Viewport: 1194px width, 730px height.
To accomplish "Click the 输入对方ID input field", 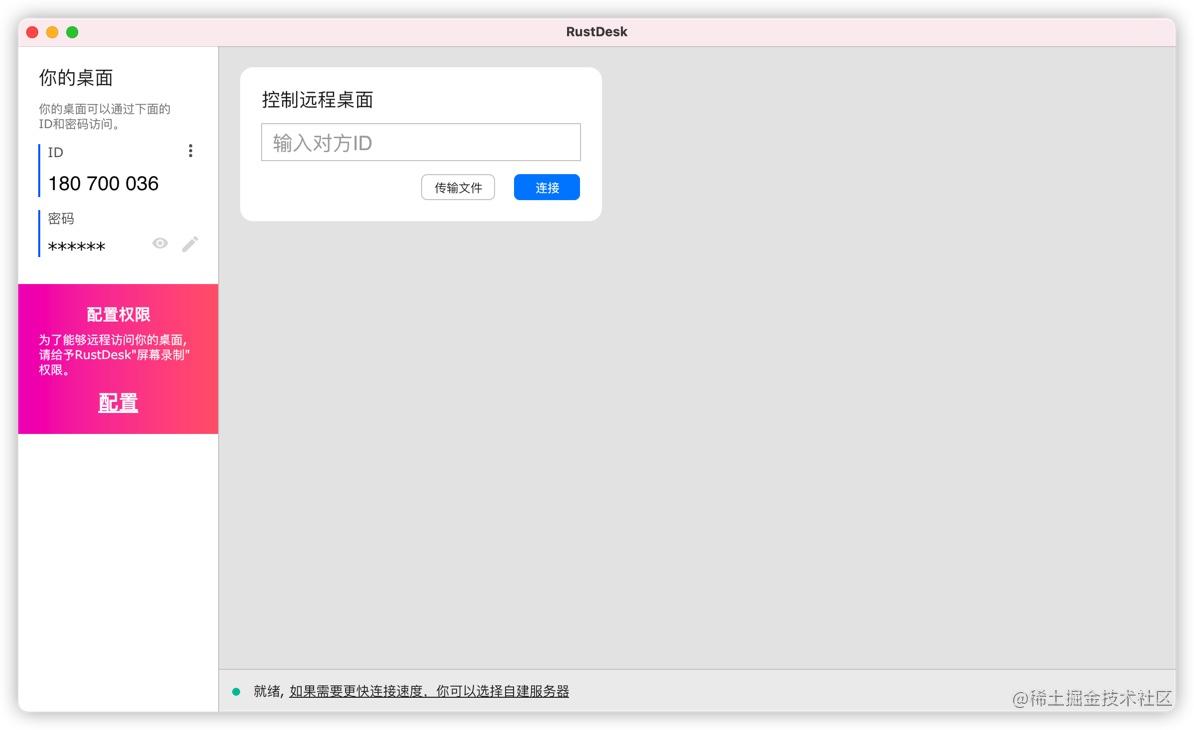I will point(420,142).
